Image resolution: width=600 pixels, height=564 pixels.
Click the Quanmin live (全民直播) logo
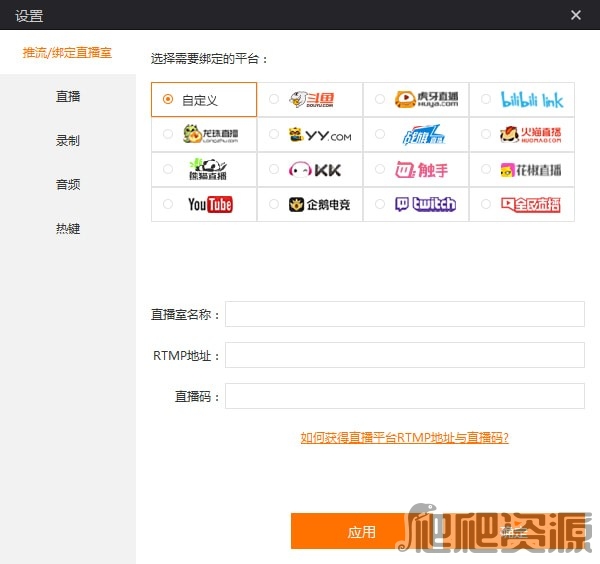tap(531, 205)
